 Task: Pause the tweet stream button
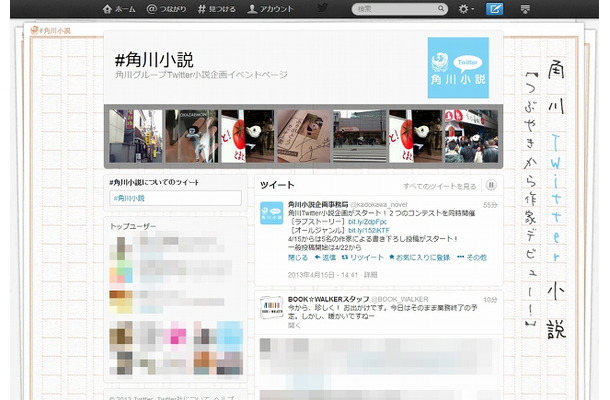[491, 185]
